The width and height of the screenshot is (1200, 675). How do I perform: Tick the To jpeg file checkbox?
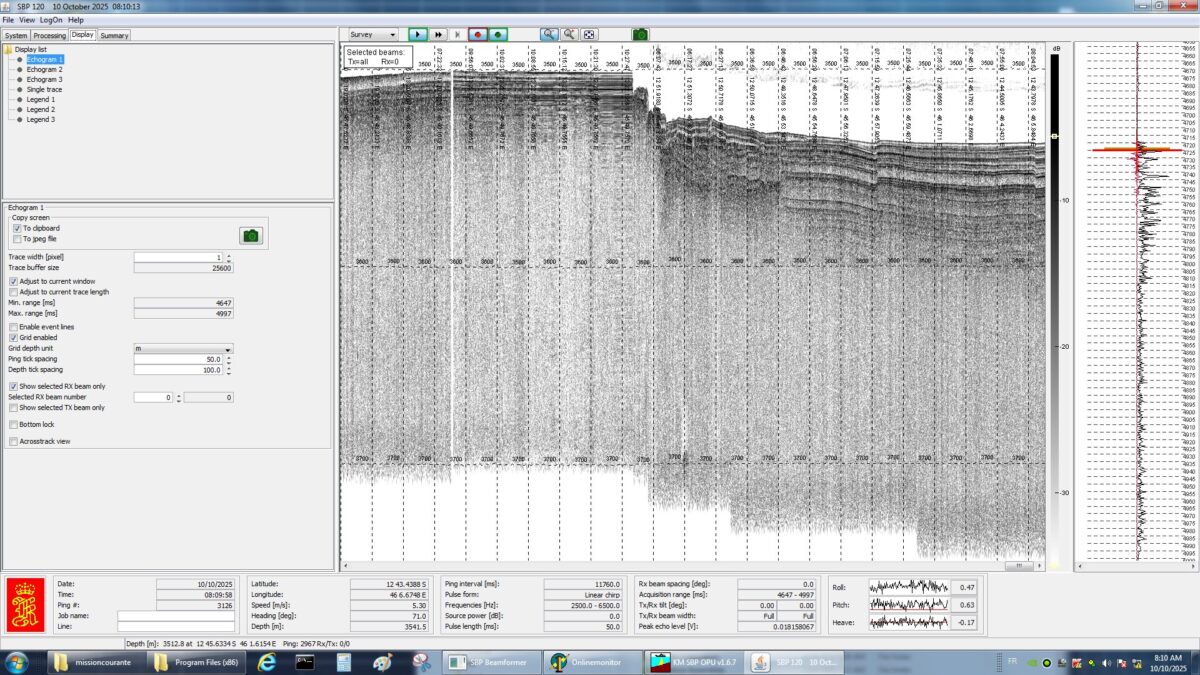coord(17,239)
